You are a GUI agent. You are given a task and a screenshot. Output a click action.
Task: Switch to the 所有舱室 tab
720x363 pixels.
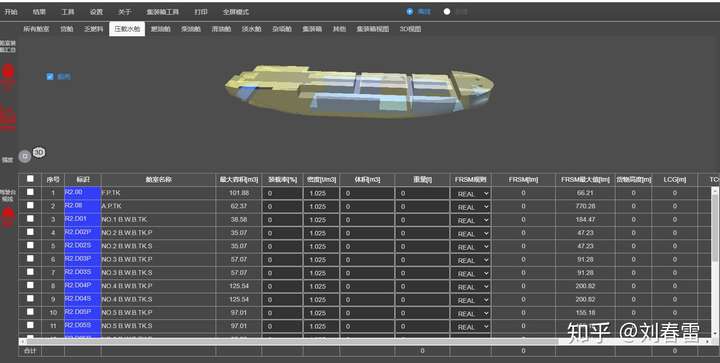[36, 29]
